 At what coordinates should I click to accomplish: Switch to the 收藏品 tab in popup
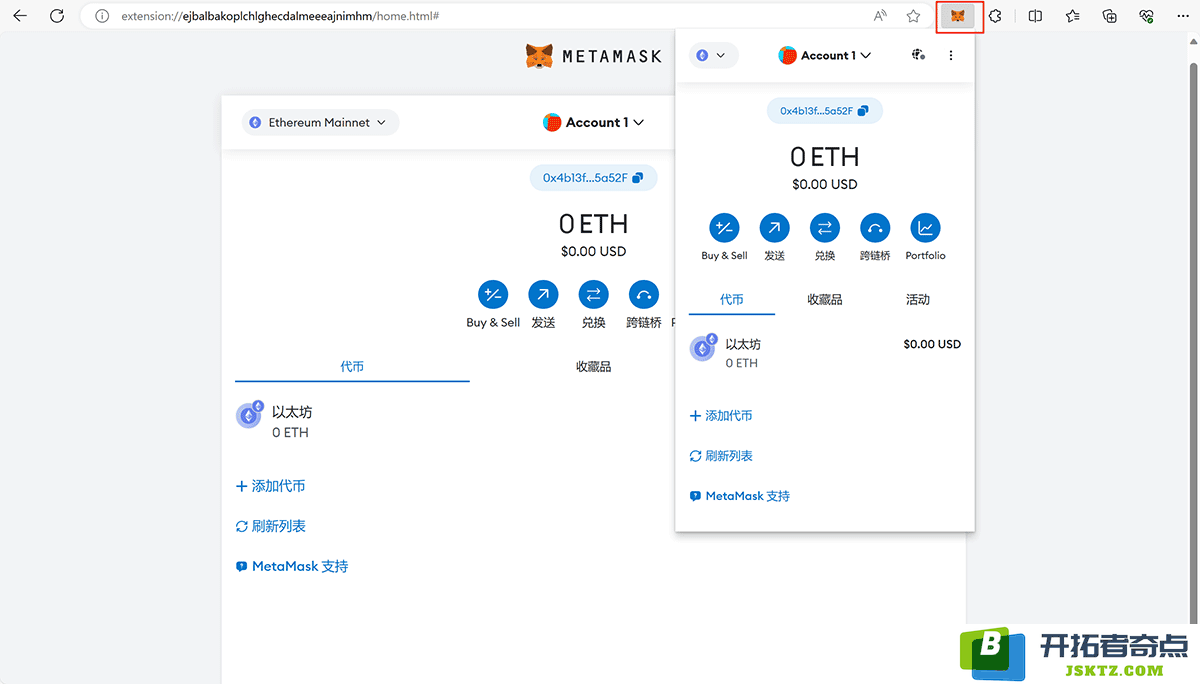point(825,300)
